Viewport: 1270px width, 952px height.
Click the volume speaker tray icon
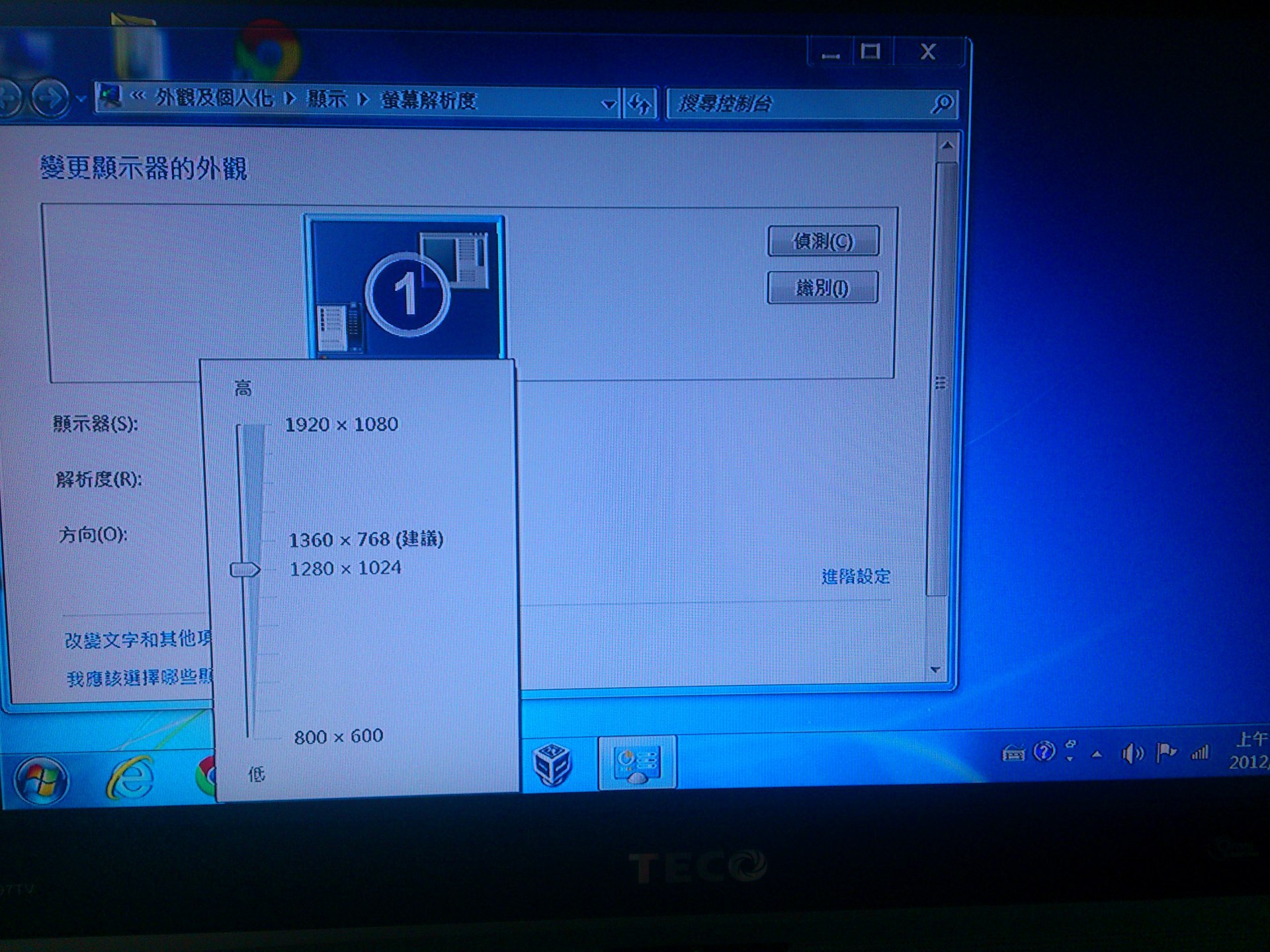1132,753
